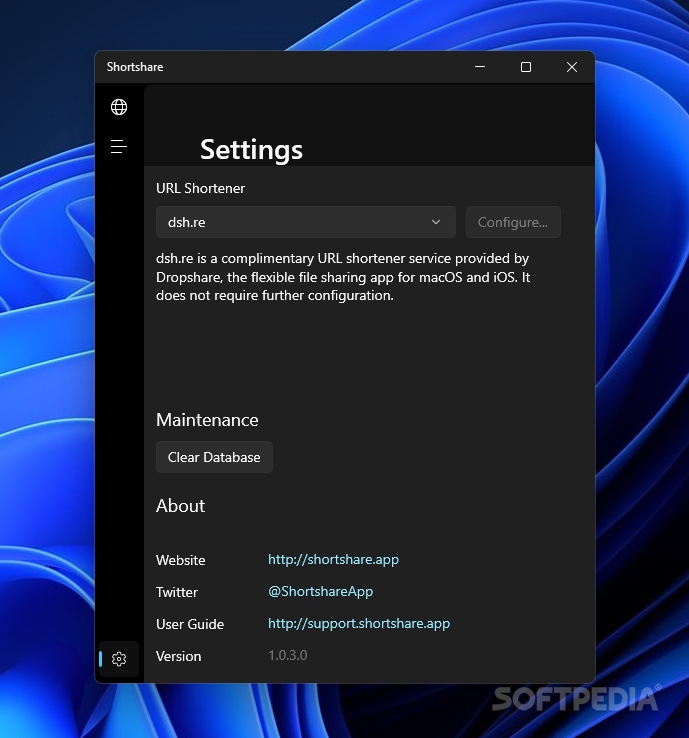The width and height of the screenshot is (689, 738).
Task: Expand the dsh.re URL shortener dropdown
Action: (x=305, y=222)
